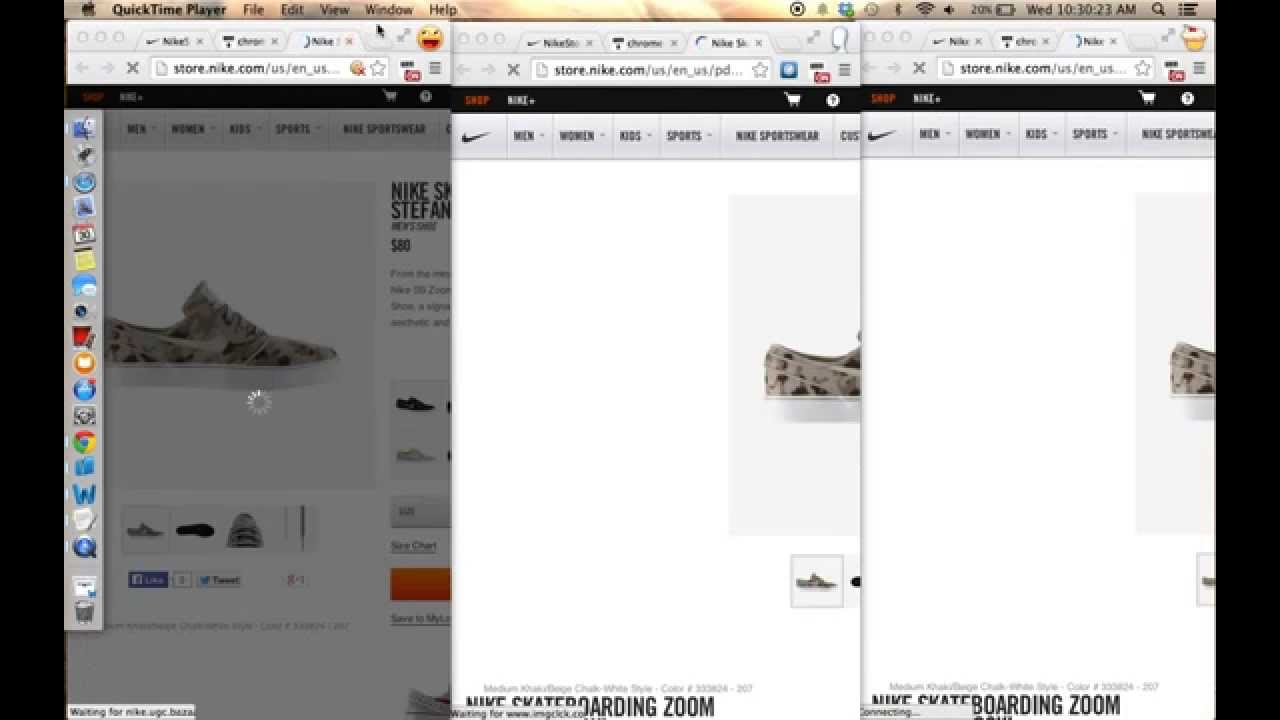Expand MEN dropdown in middle window
The image size is (1280, 720).
click(x=529, y=136)
